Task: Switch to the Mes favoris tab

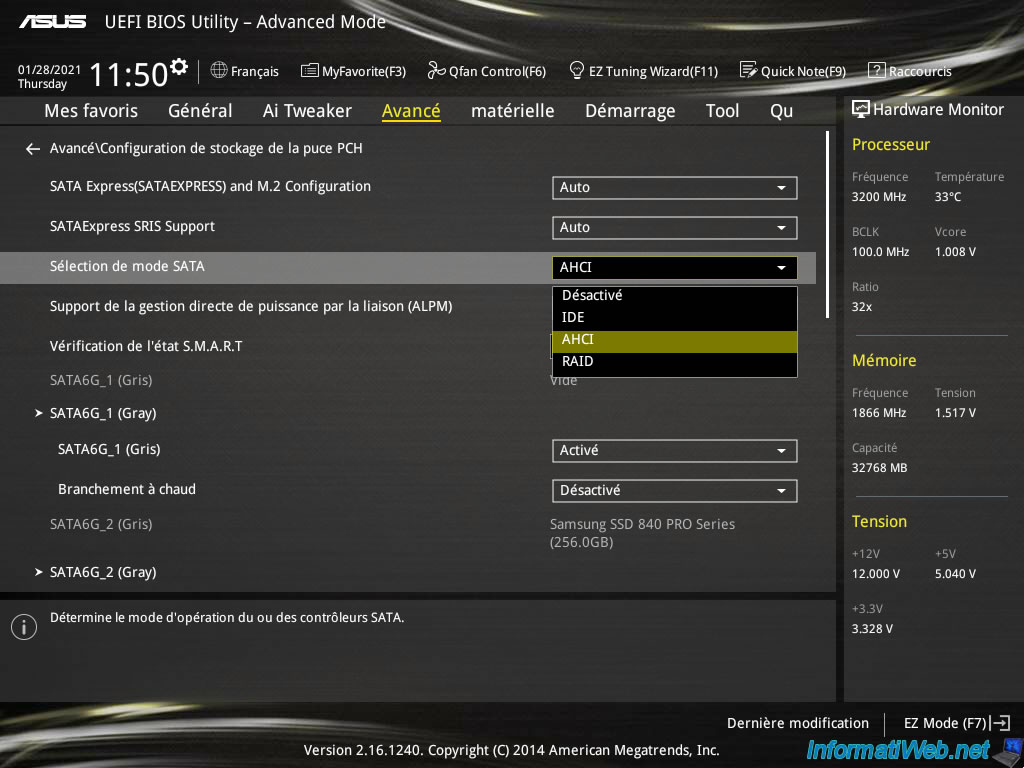Action: click(91, 111)
